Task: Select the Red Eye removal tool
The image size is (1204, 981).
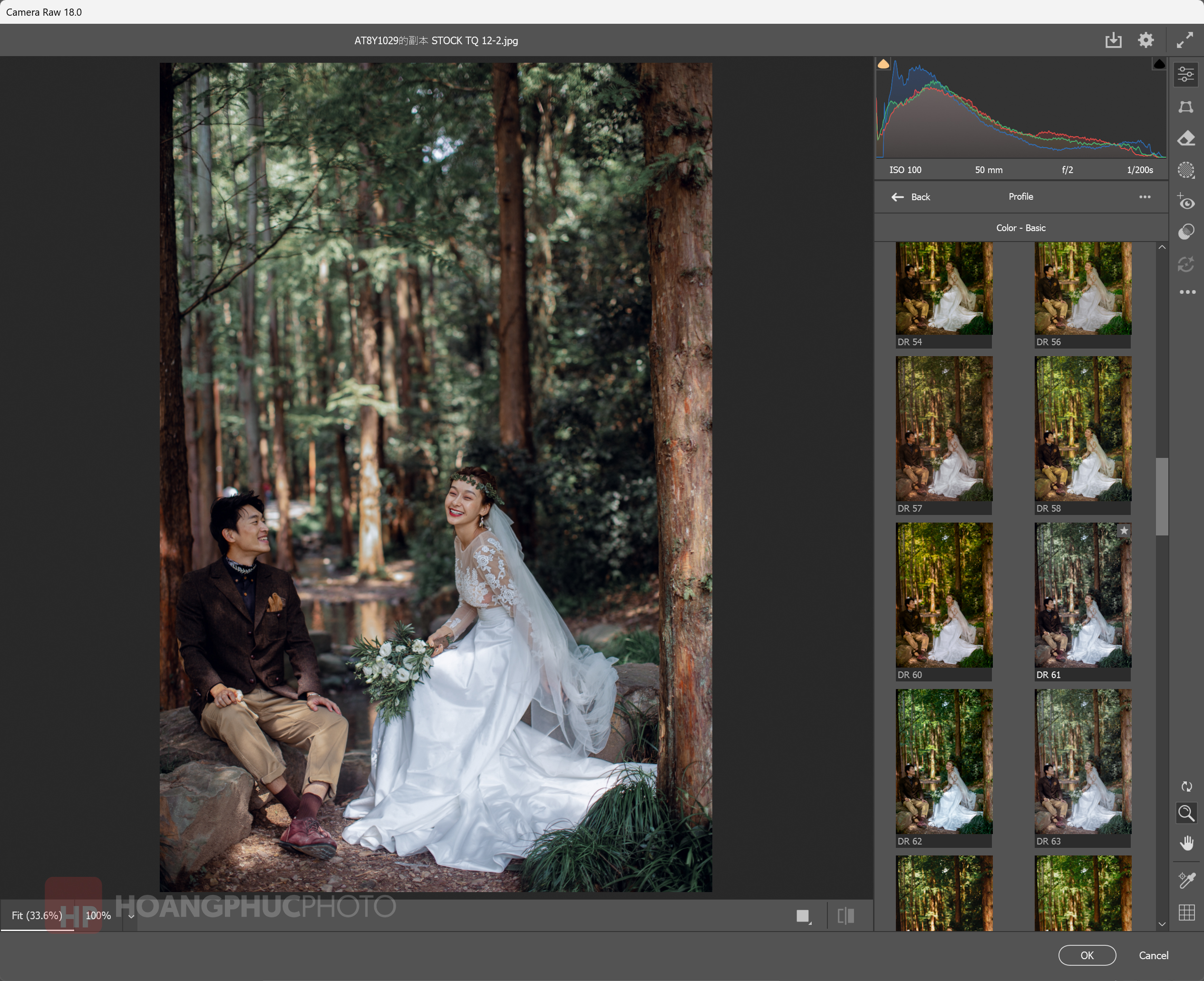Action: tap(1186, 202)
